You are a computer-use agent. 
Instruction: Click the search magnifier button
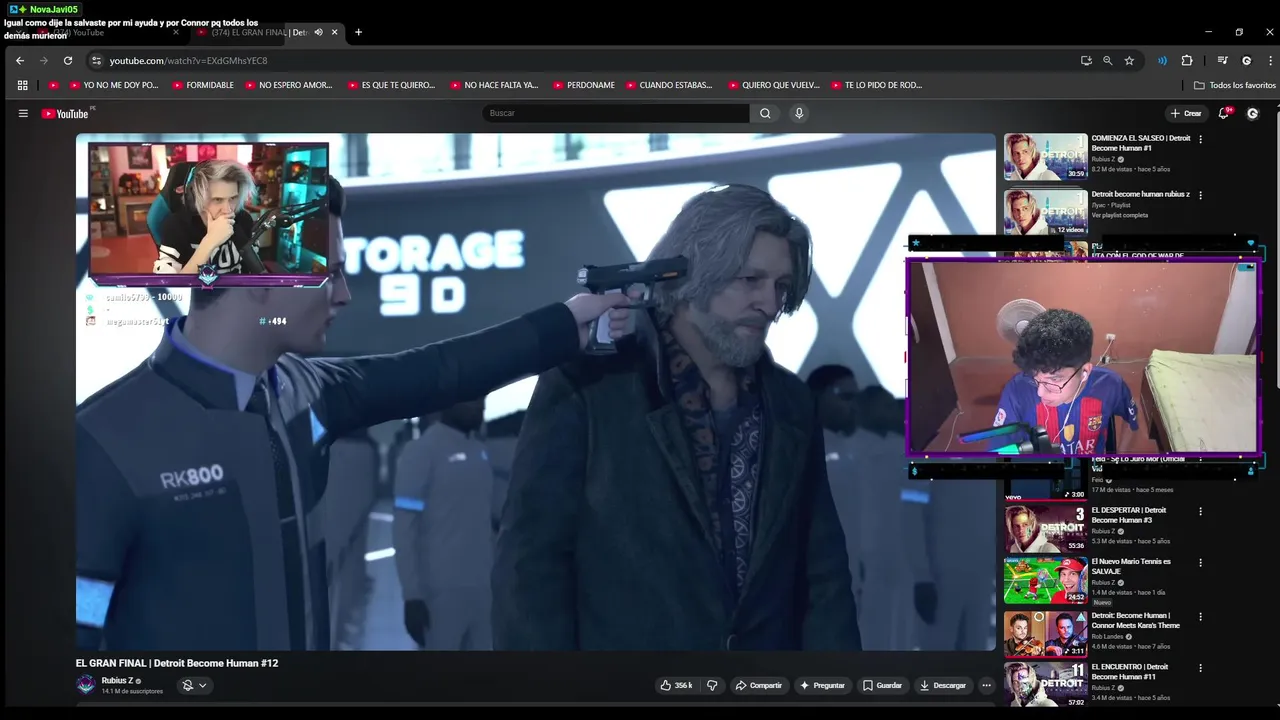coord(765,113)
